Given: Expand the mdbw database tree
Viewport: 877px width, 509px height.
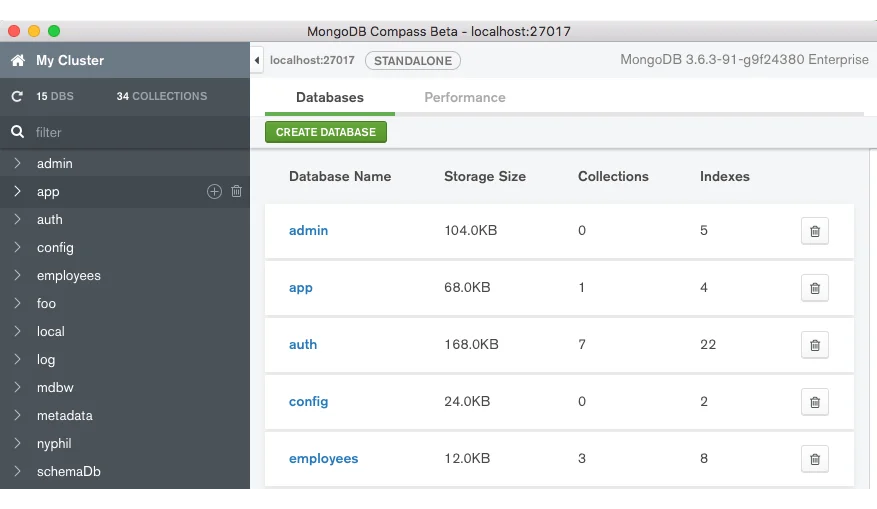Looking at the screenshot, I should point(17,387).
